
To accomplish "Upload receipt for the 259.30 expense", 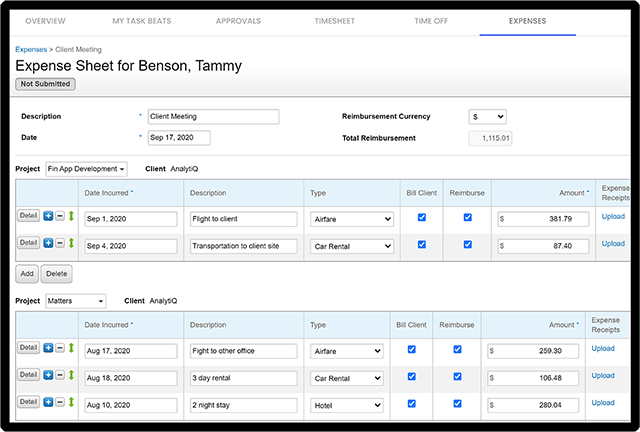I will [603, 349].
